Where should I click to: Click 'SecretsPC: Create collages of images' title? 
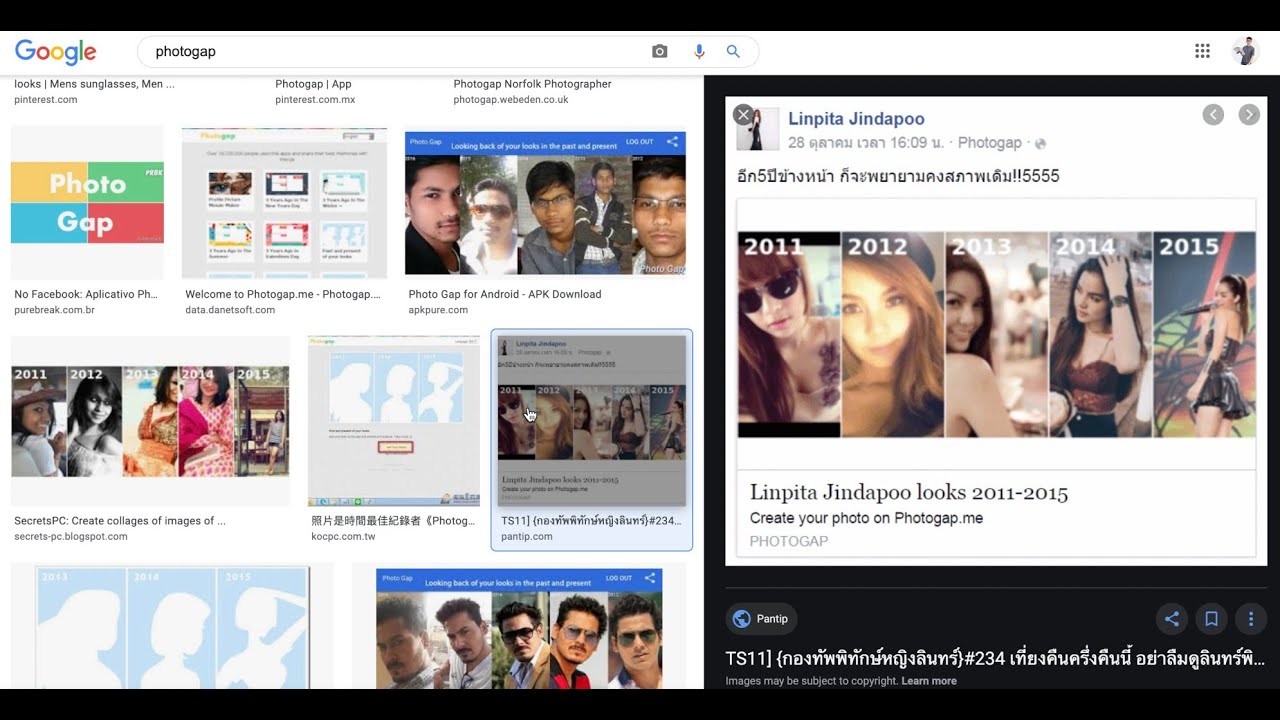[120, 520]
